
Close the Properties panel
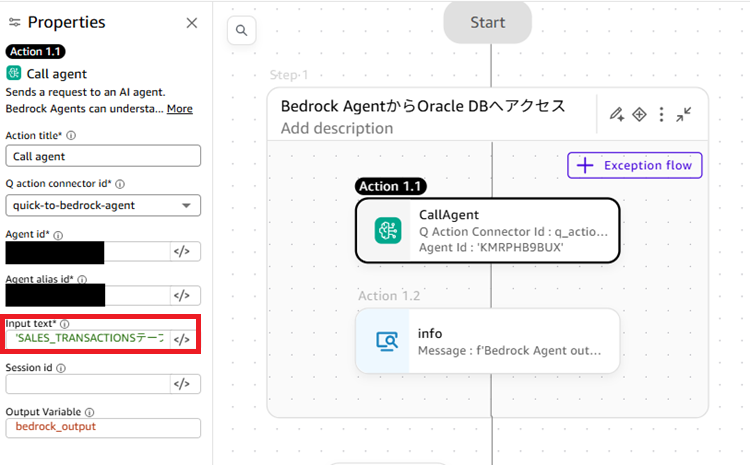point(192,23)
